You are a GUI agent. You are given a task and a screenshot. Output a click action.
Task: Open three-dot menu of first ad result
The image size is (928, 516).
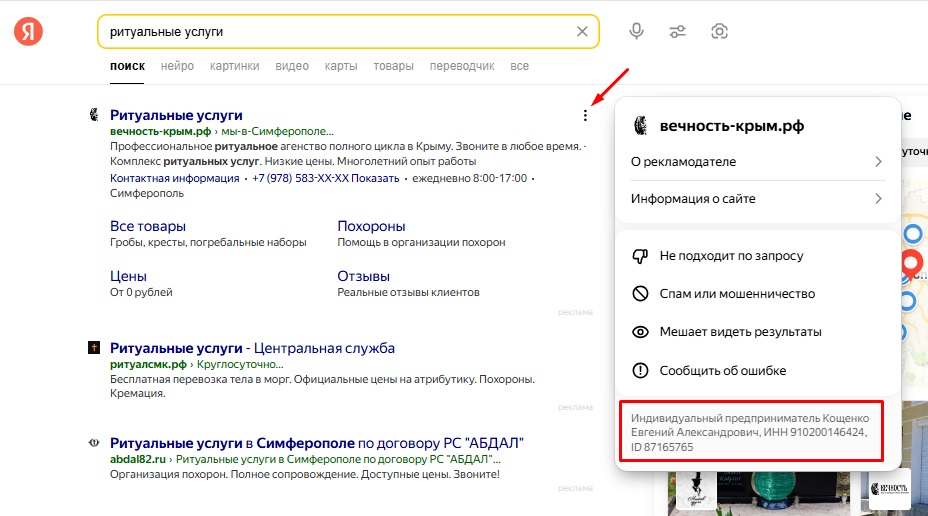tap(585, 115)
